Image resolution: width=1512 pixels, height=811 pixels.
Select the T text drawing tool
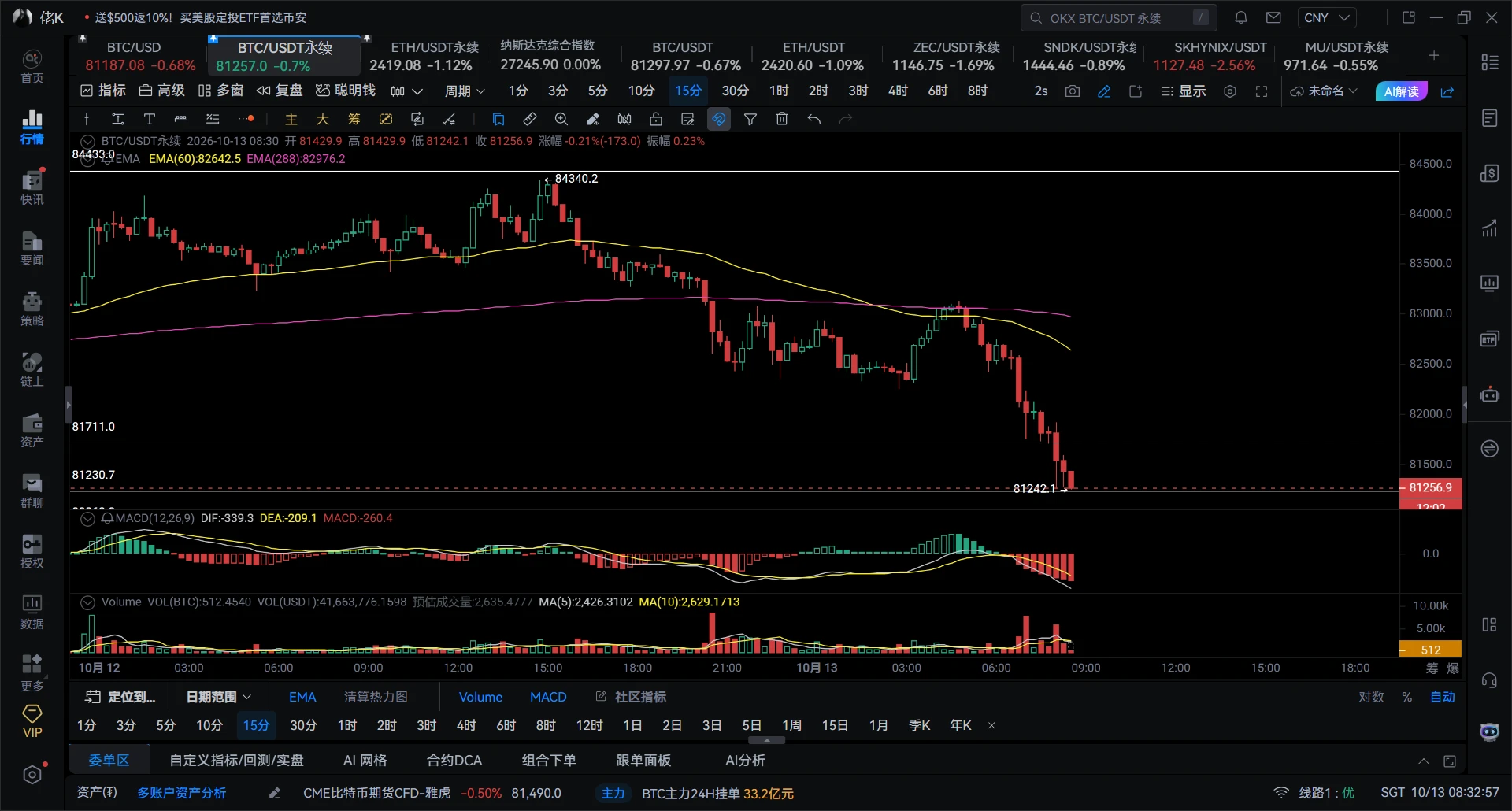coord(149,119)
